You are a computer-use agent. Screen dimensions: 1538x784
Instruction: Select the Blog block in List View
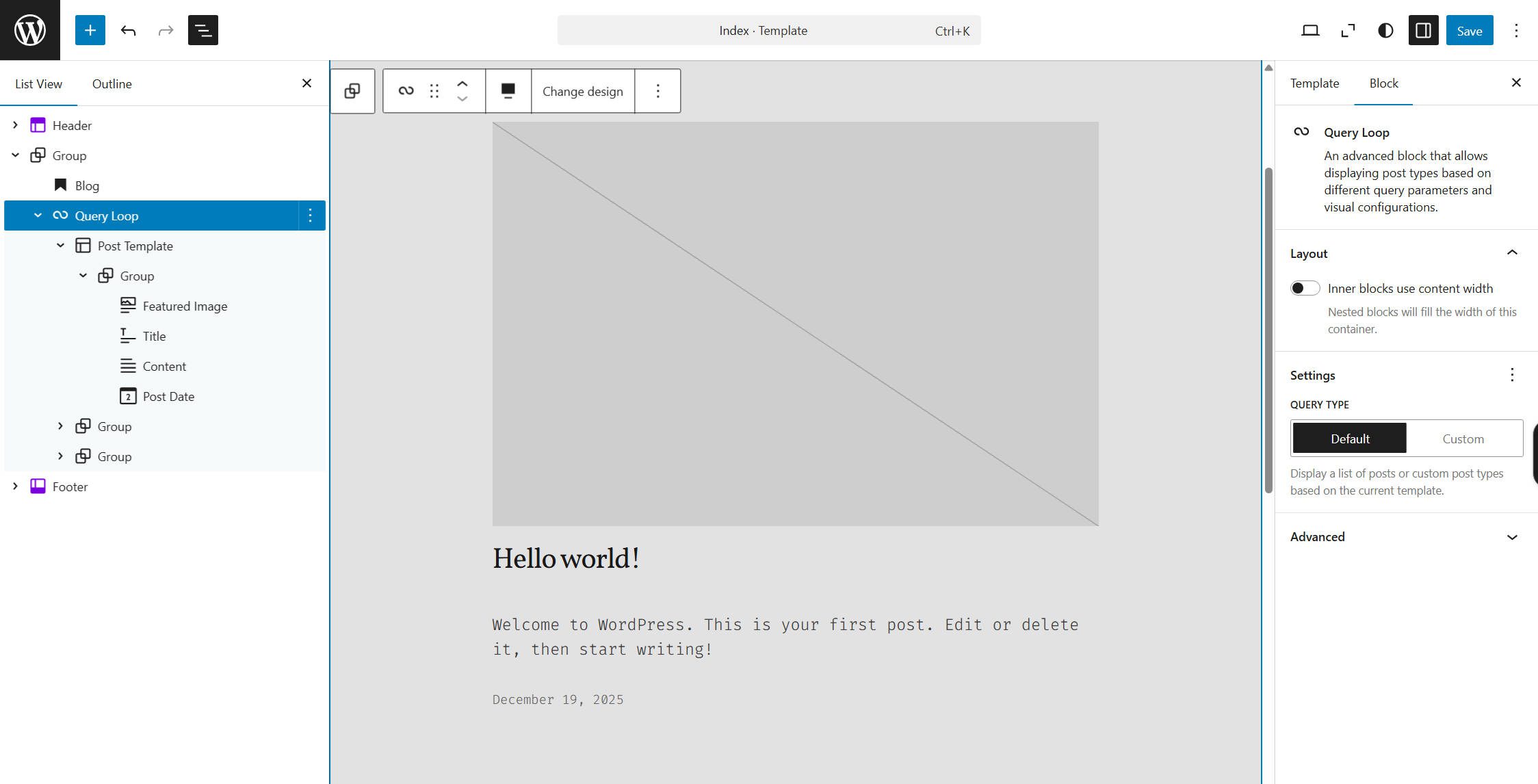(87, 185)
